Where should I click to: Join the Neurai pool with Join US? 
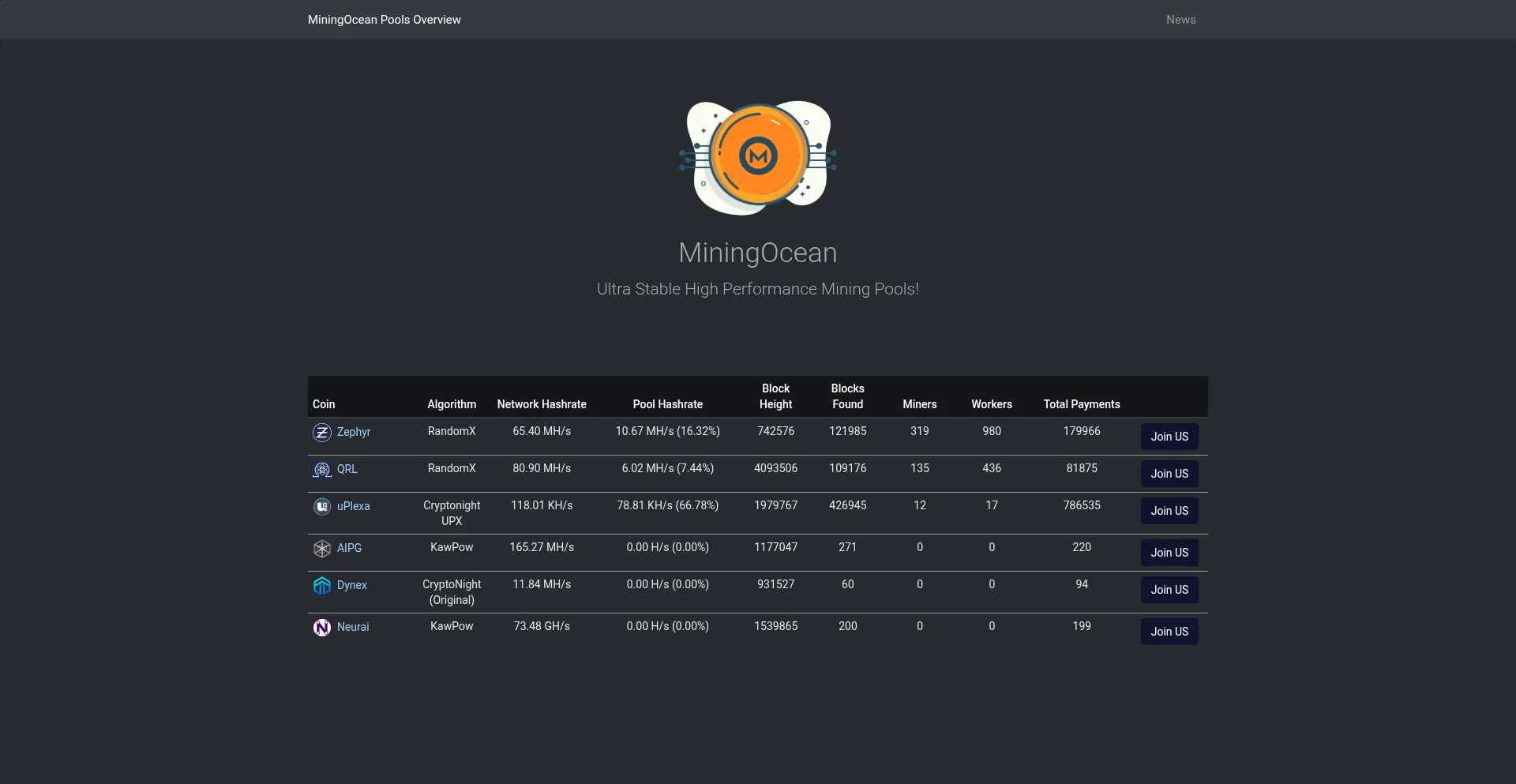click(1169, 632)
